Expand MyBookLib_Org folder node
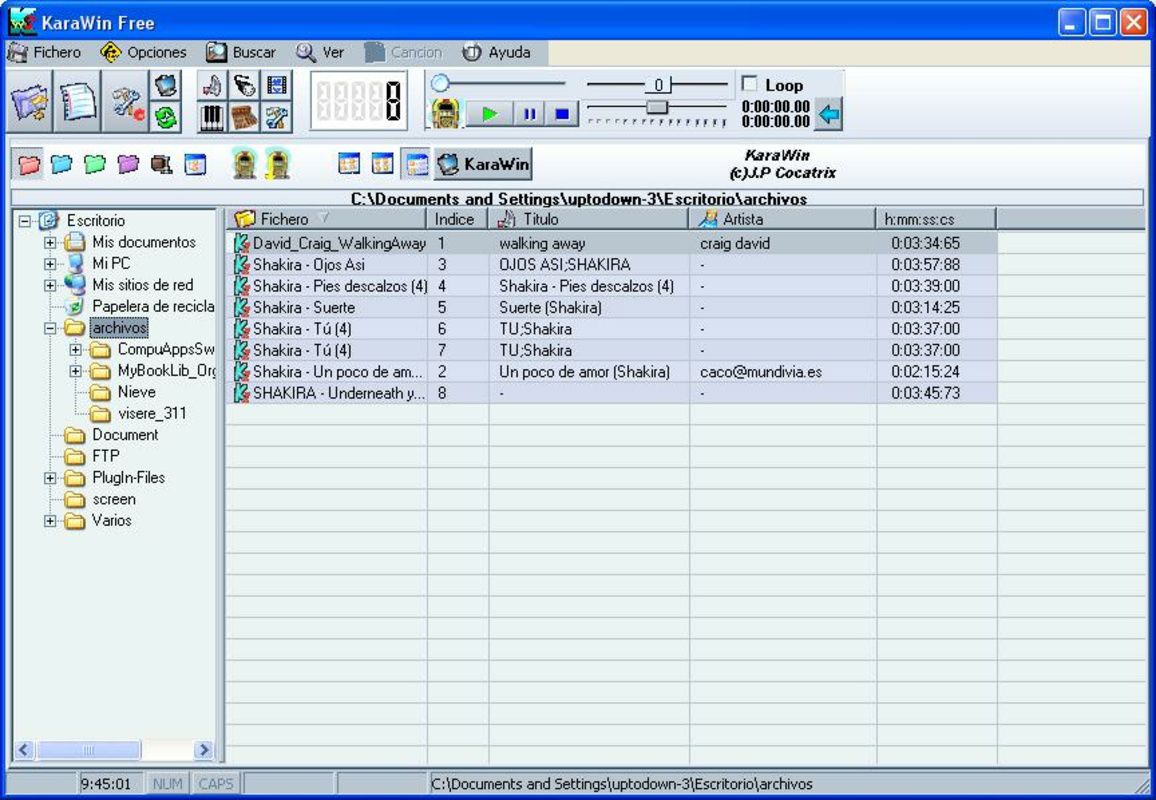 [x=75, y=371]
